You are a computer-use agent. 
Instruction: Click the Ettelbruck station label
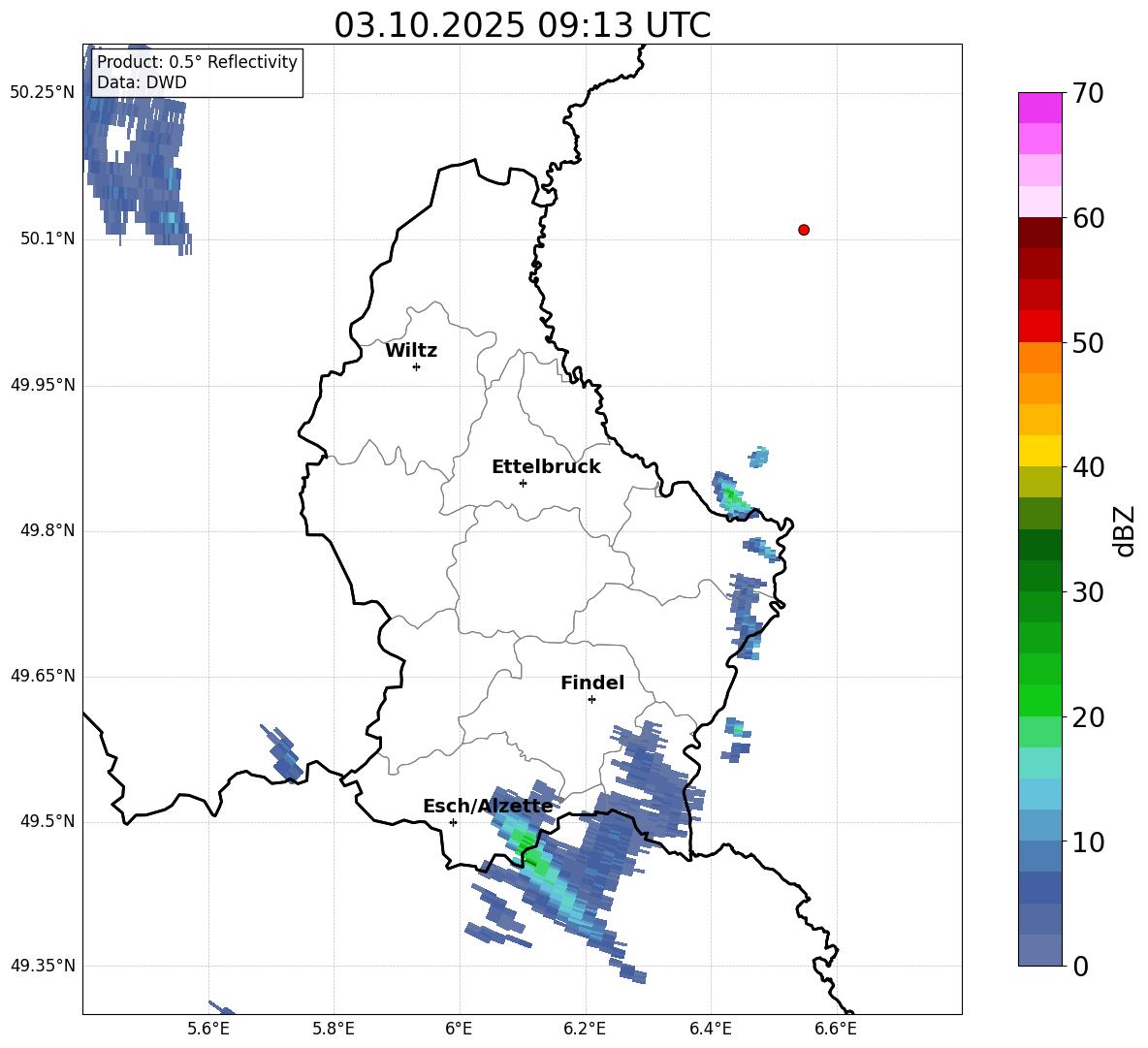546,467
